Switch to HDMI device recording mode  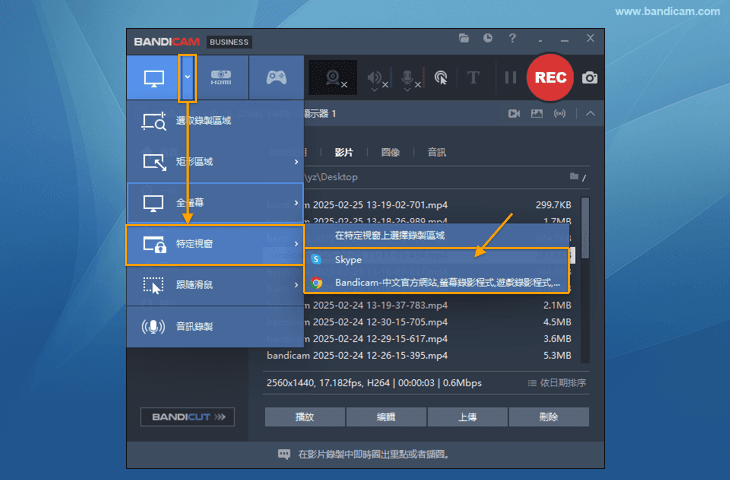coord(221,77)
